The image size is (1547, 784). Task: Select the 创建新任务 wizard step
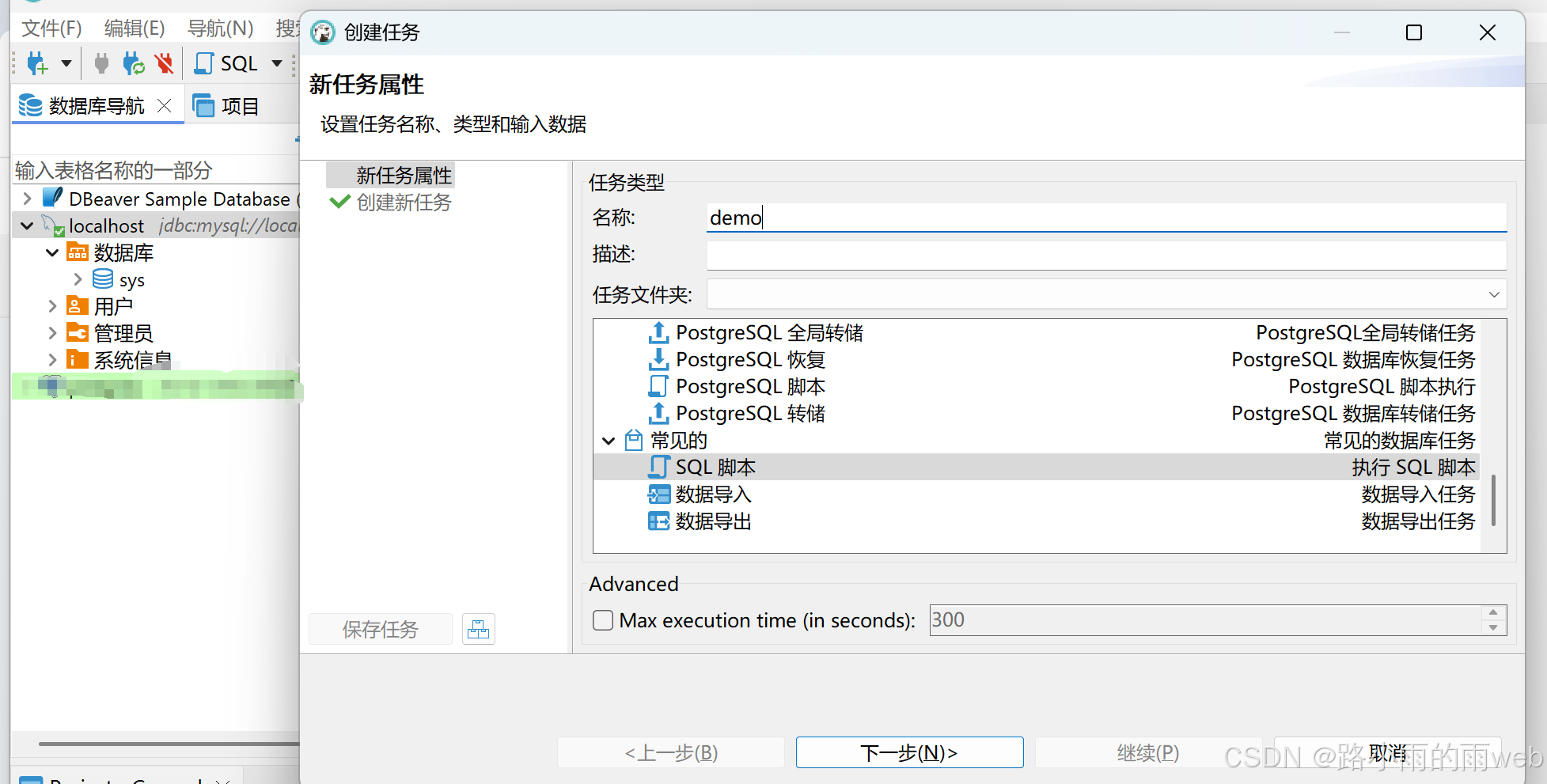404,203
